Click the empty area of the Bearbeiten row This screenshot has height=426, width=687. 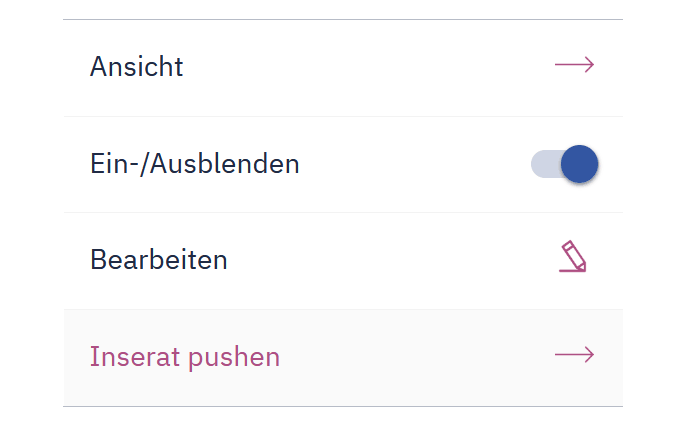coord(390,261)
